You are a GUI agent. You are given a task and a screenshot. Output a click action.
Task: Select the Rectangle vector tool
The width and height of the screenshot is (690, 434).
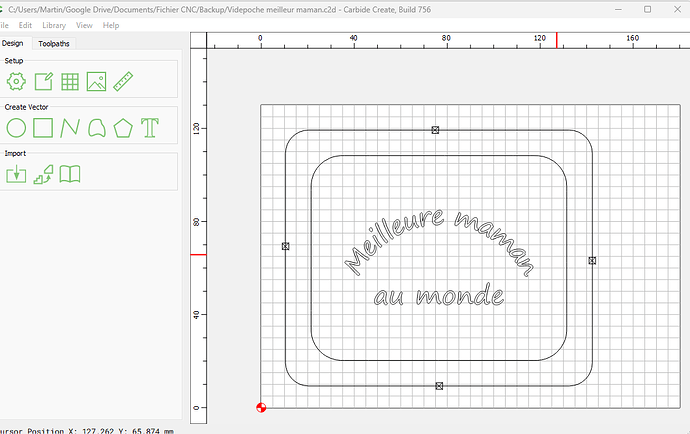tap(43, 128)
